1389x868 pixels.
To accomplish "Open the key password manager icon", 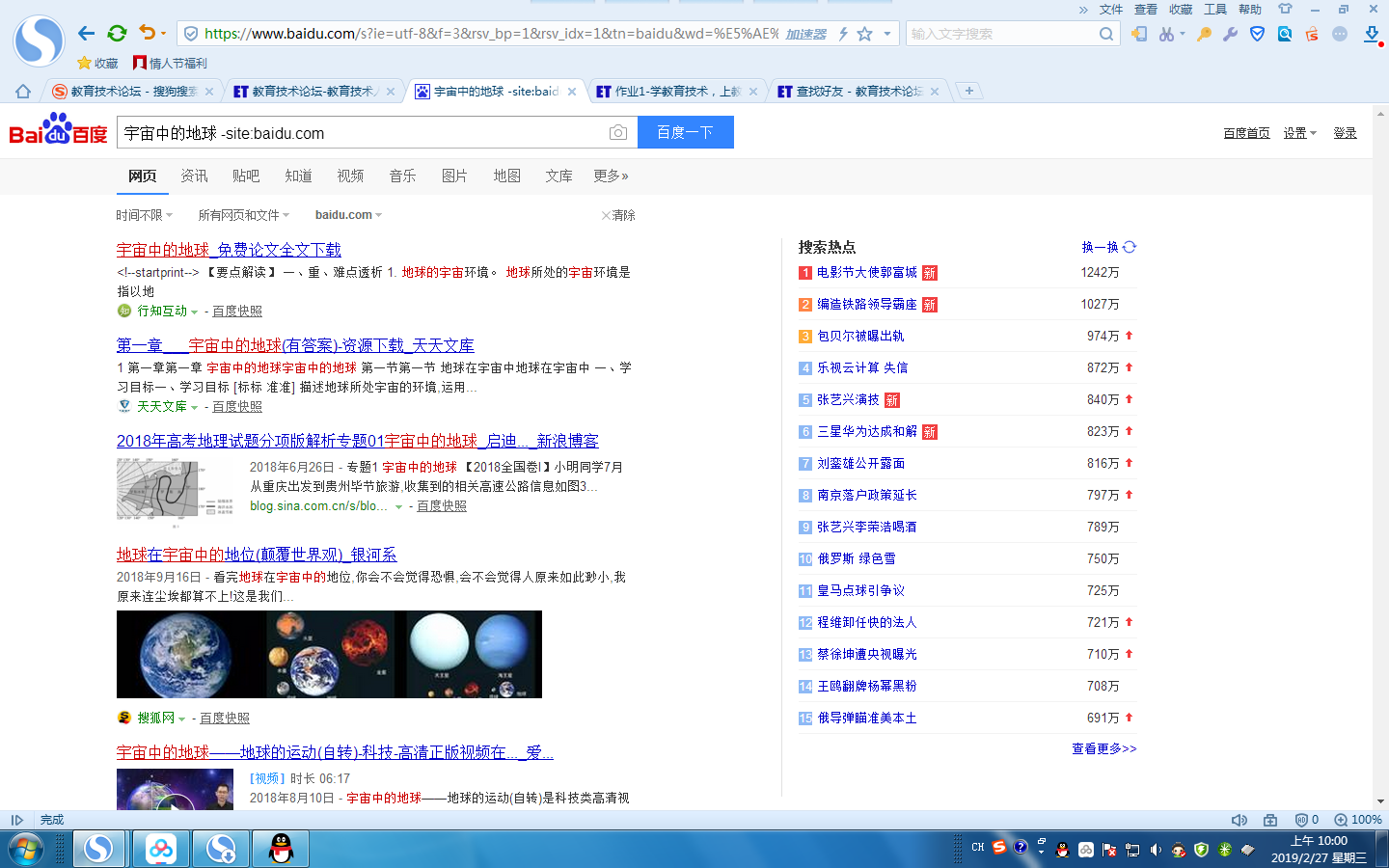I will click(x=1204, y=34).
